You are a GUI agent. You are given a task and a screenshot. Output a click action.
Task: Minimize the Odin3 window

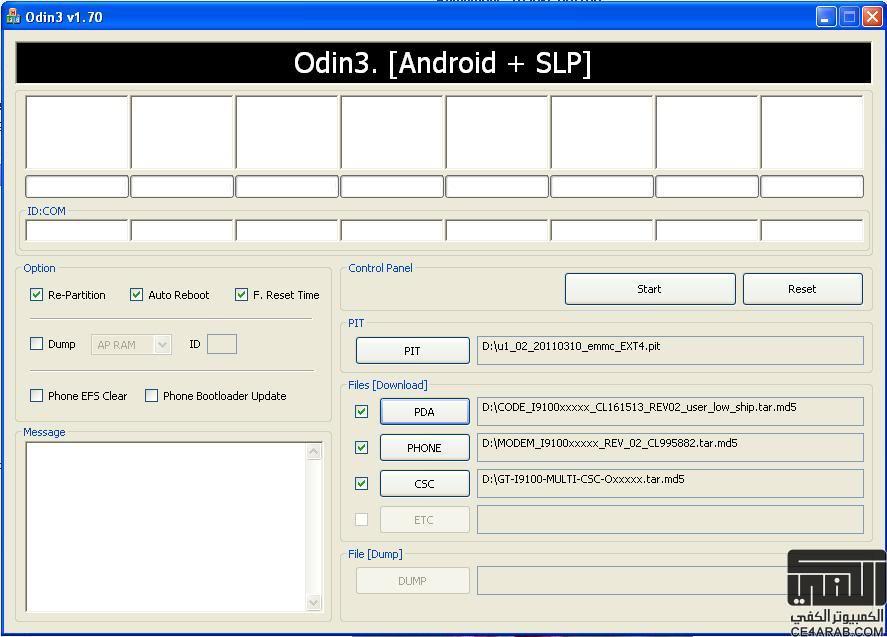tap(826, 17)
